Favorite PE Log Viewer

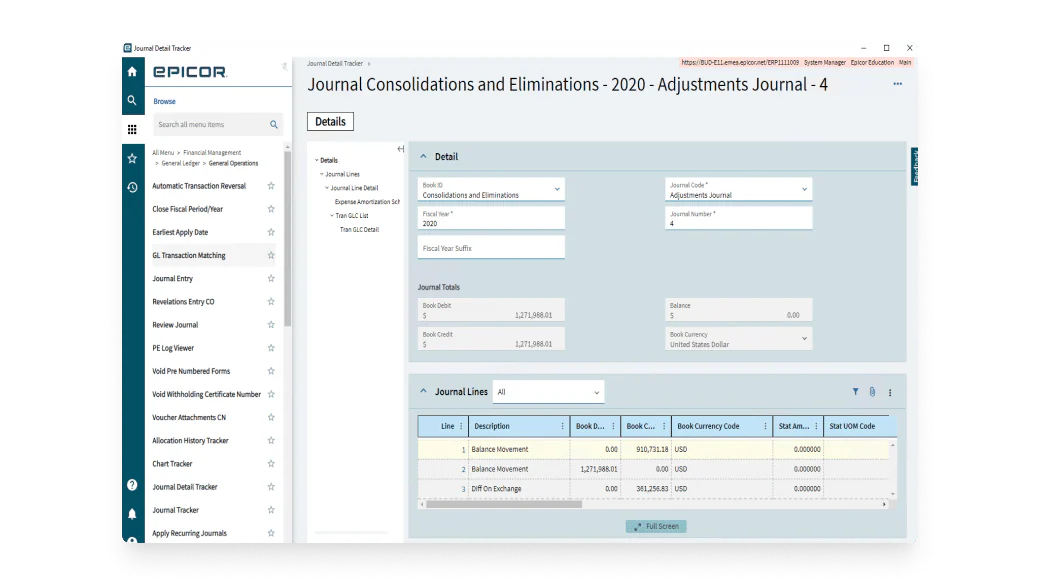click(271, 348)
